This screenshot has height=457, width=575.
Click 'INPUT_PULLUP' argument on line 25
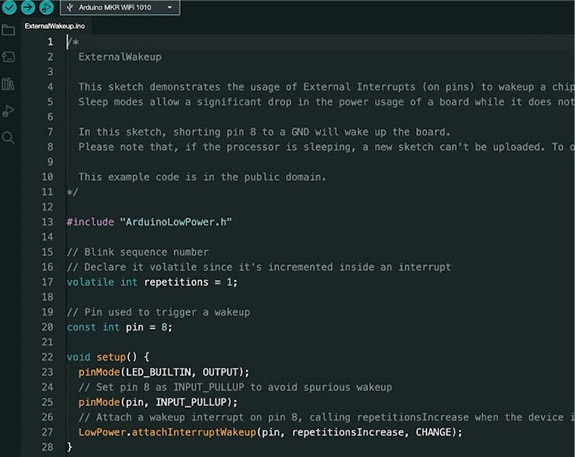click(191, 402)
